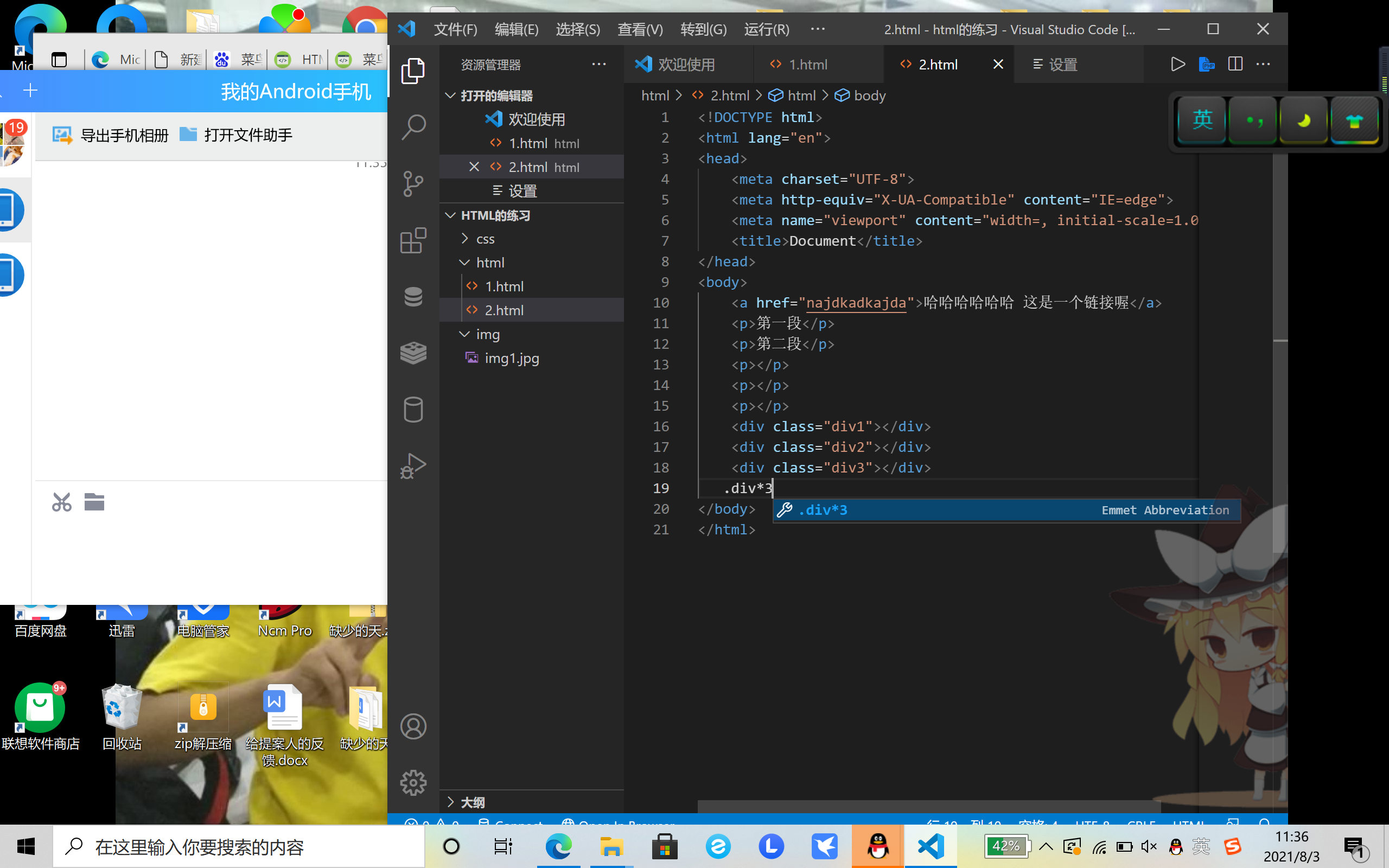Open Source Control view in activity bar

click(x=413, y=184)
